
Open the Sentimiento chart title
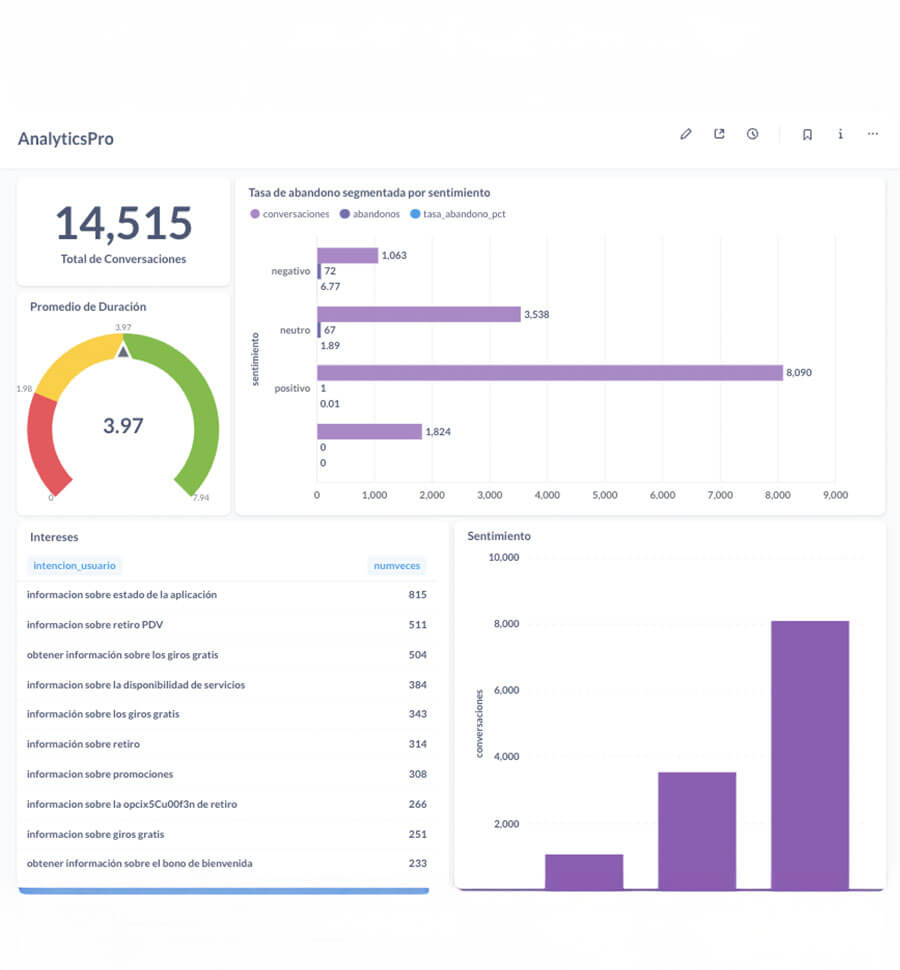click(x=499, y=536)
